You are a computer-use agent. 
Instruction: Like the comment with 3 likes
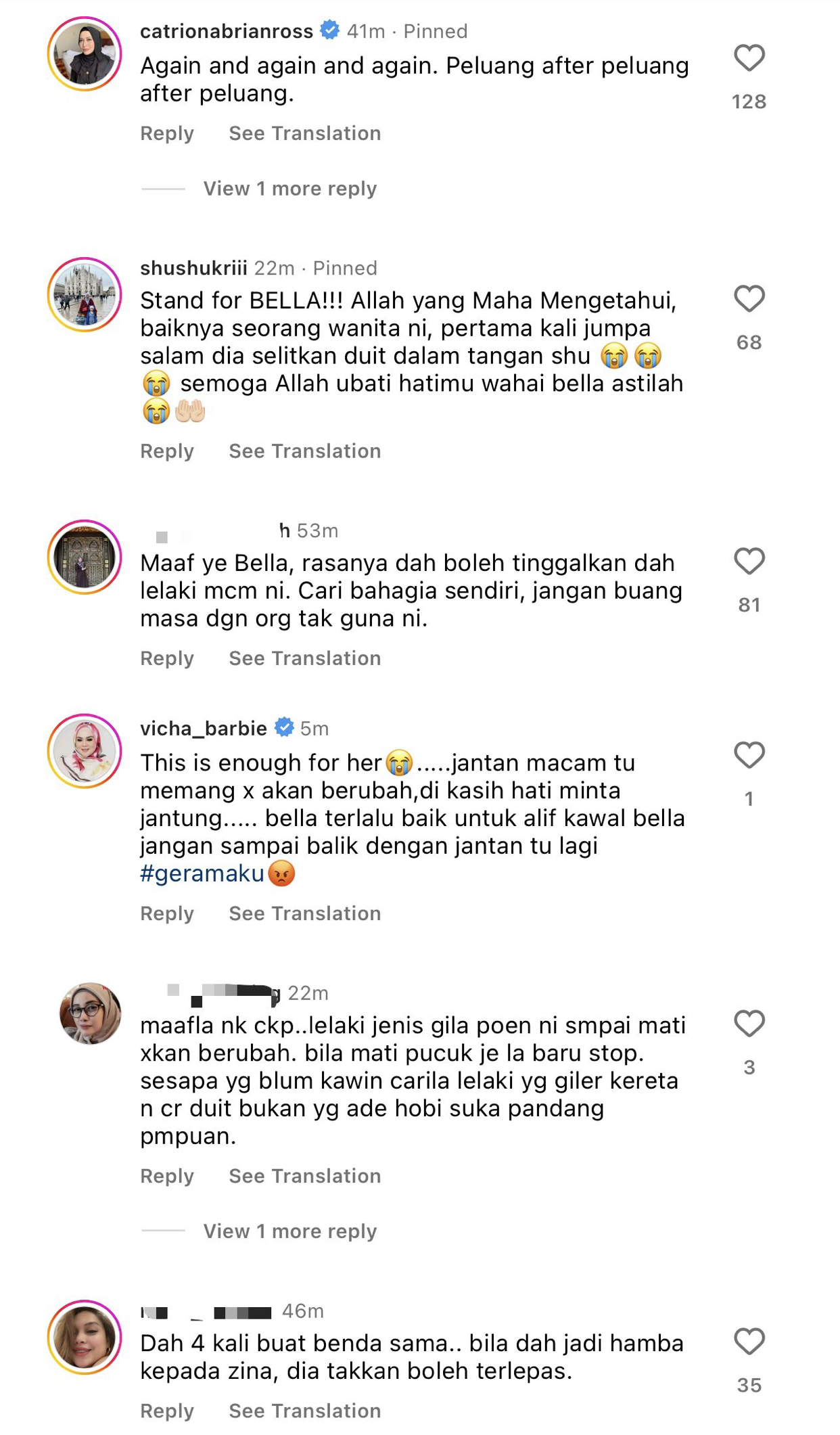click(x=749, y=1024)
